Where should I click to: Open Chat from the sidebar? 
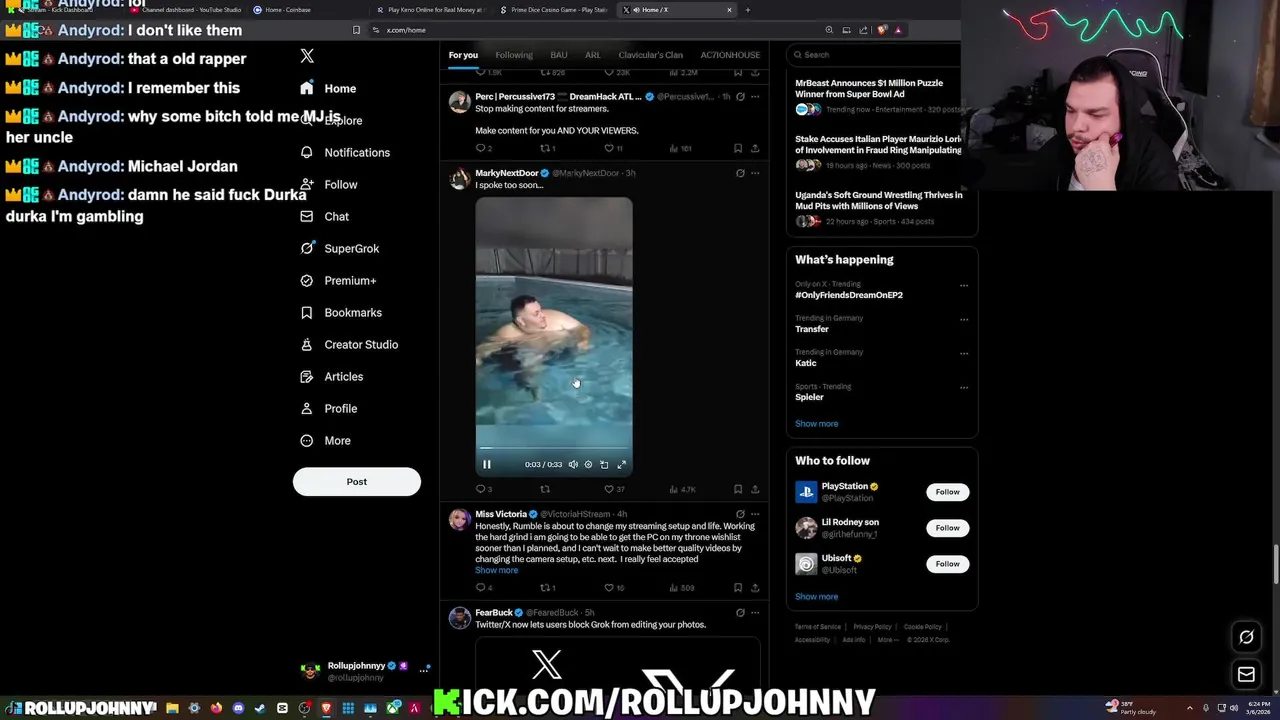(324, 216)
